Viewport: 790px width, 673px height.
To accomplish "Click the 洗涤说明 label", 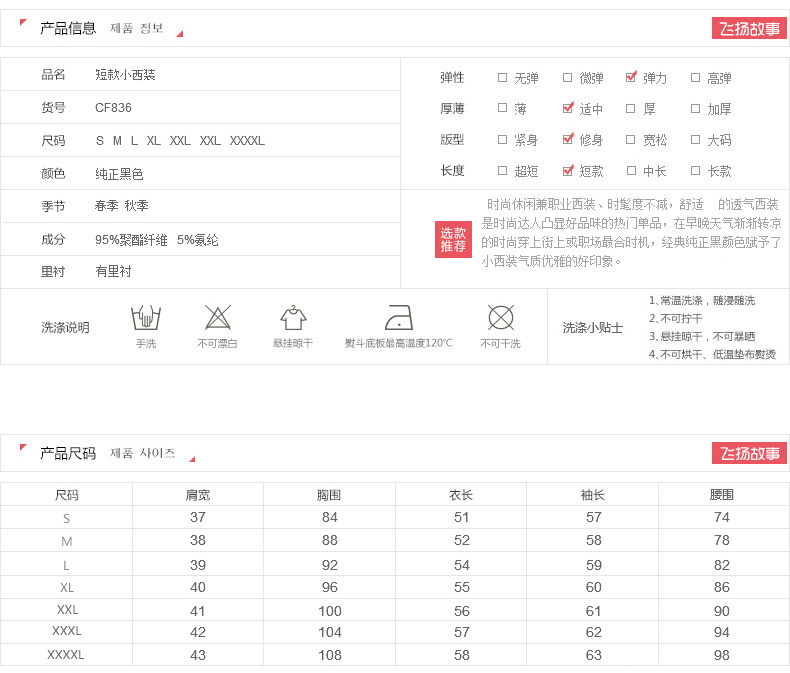I will coord(65,327).
